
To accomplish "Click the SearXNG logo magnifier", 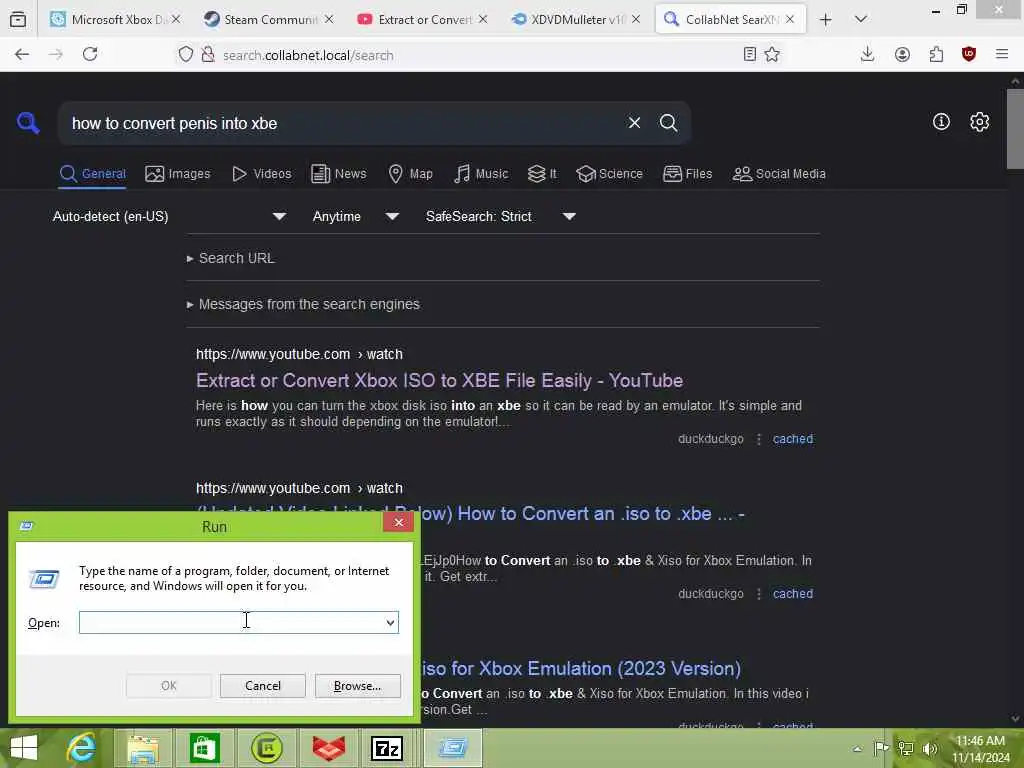I will 28,122.
